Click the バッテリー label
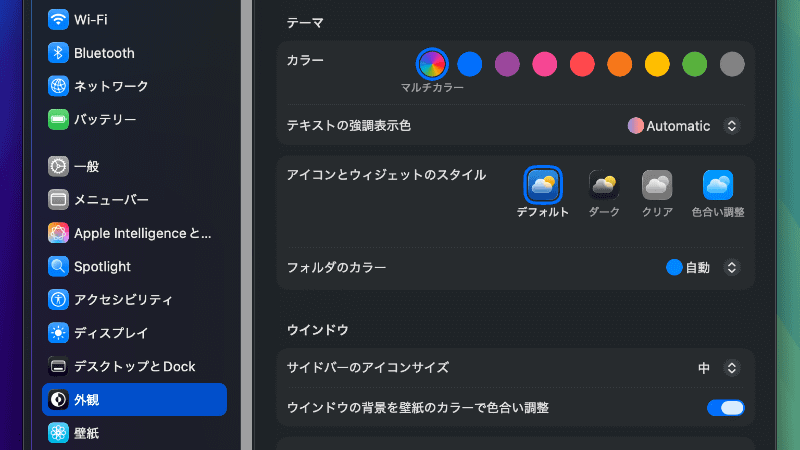The image size is (800, 450). pyautogui.click(x=105, y=120)
